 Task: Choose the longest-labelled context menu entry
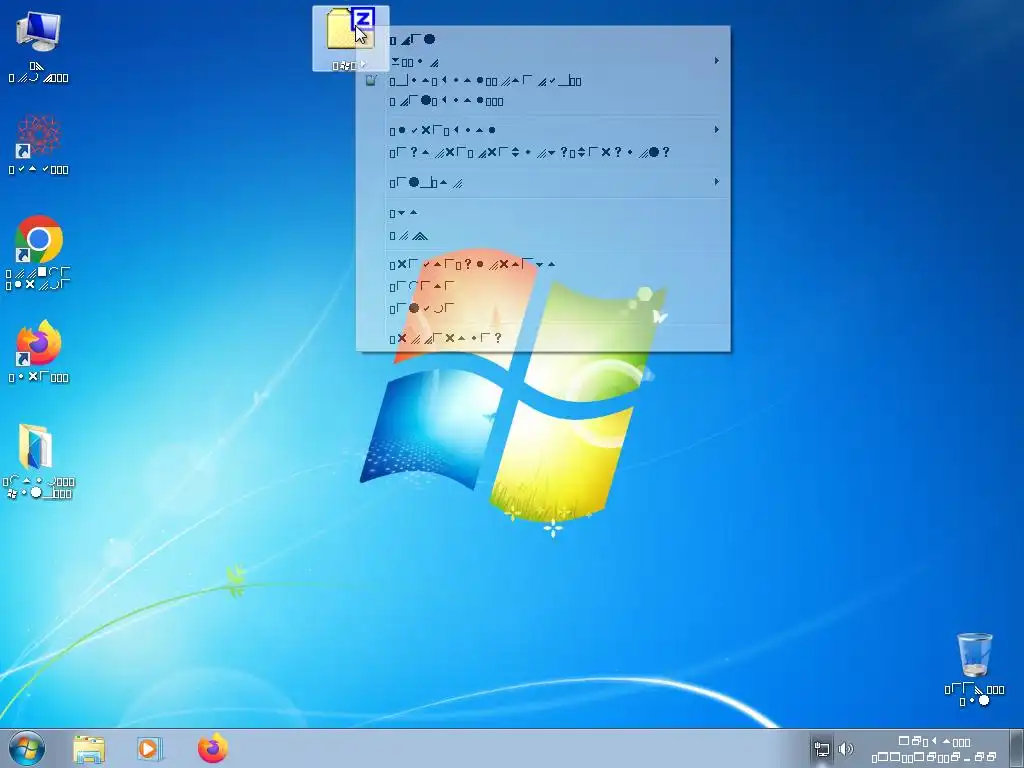[543, 152]
